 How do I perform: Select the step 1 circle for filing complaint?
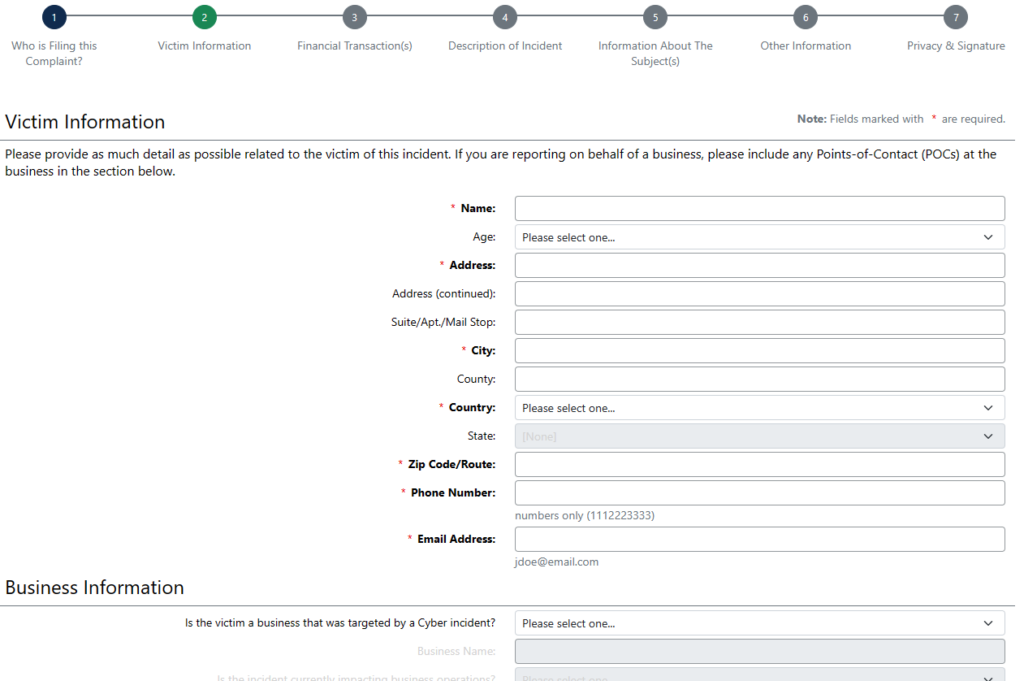pyautogui.click(x=54, y=17)
